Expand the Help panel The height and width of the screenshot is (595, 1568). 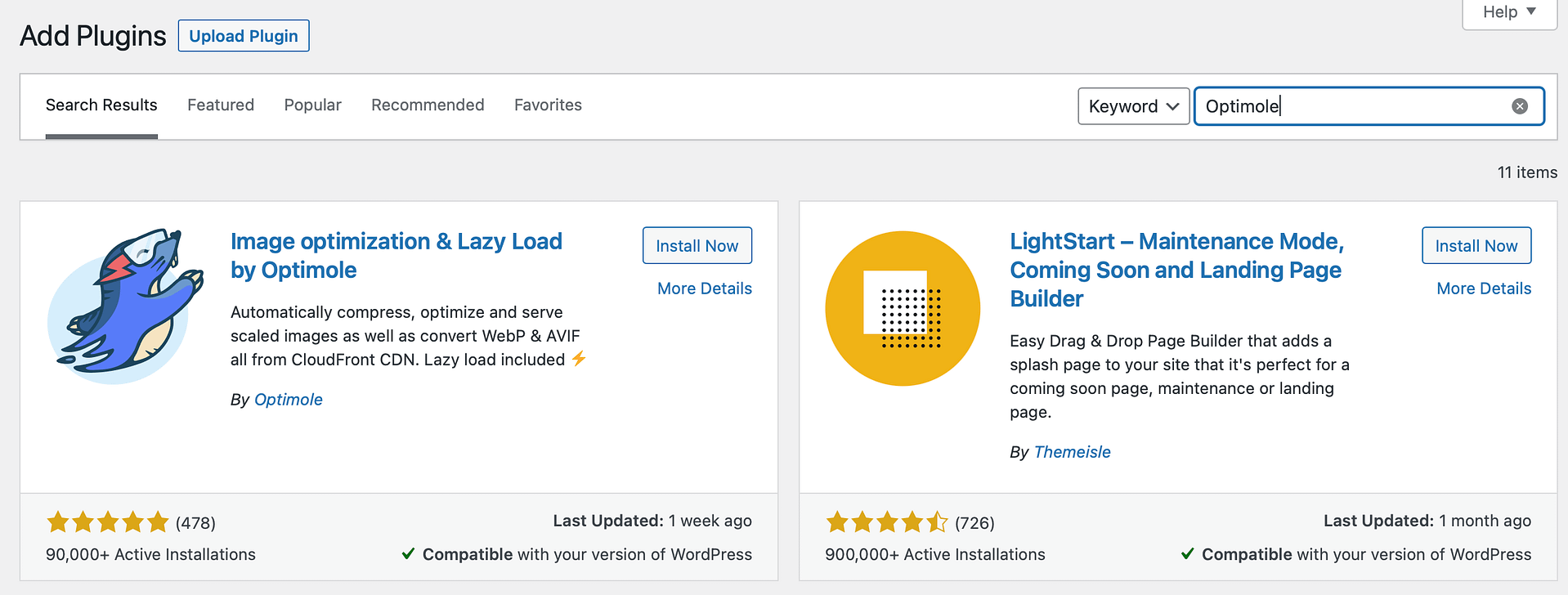tap(1508, 12)
